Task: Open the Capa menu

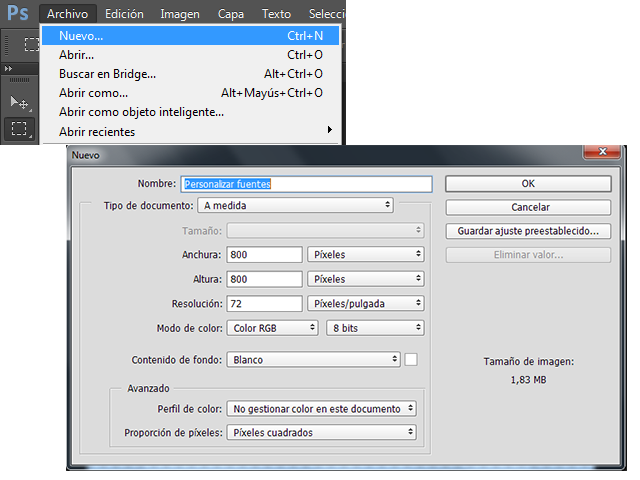Action: point(231,14)
